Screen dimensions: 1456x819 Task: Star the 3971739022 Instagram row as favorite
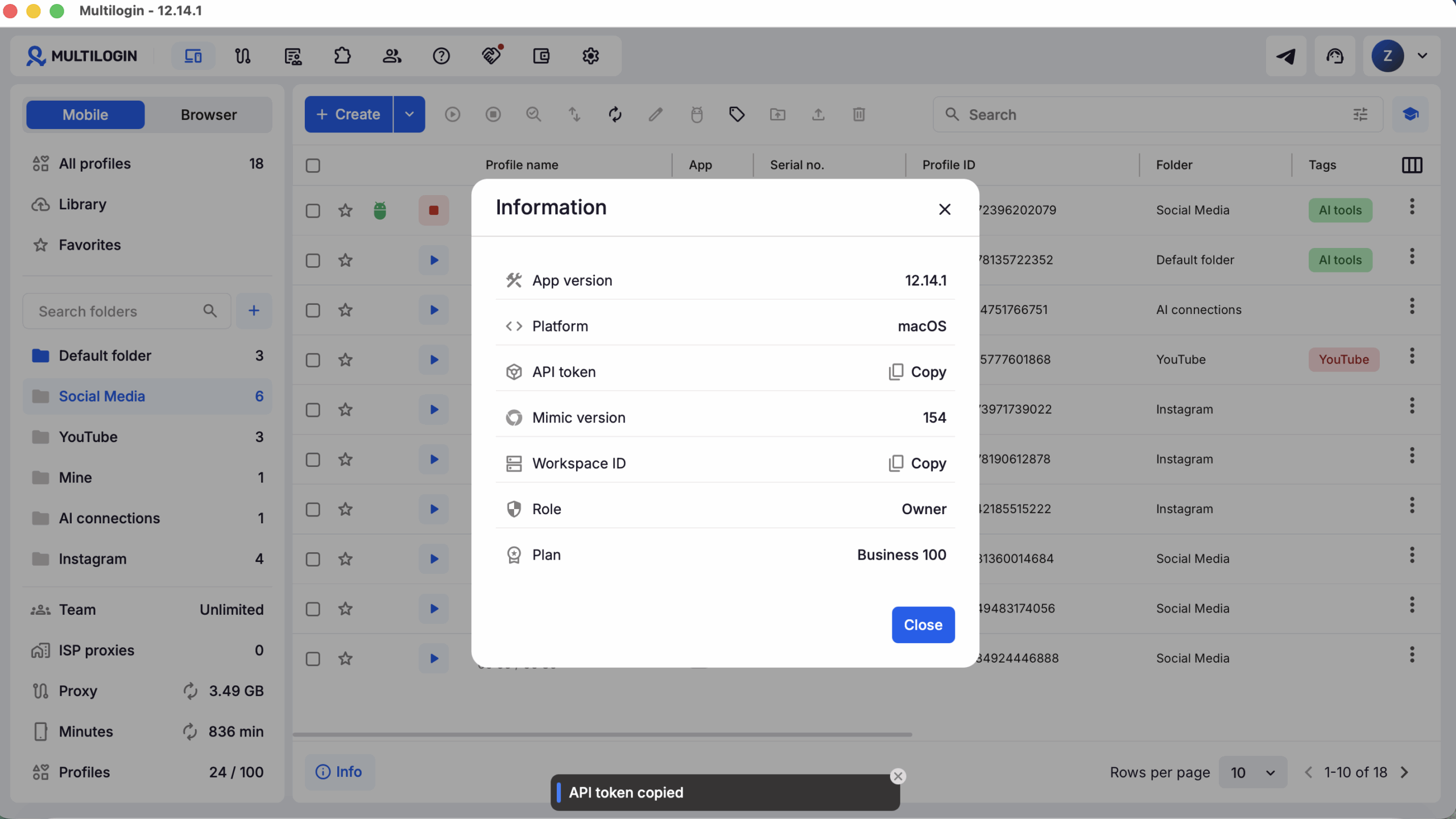345,409
